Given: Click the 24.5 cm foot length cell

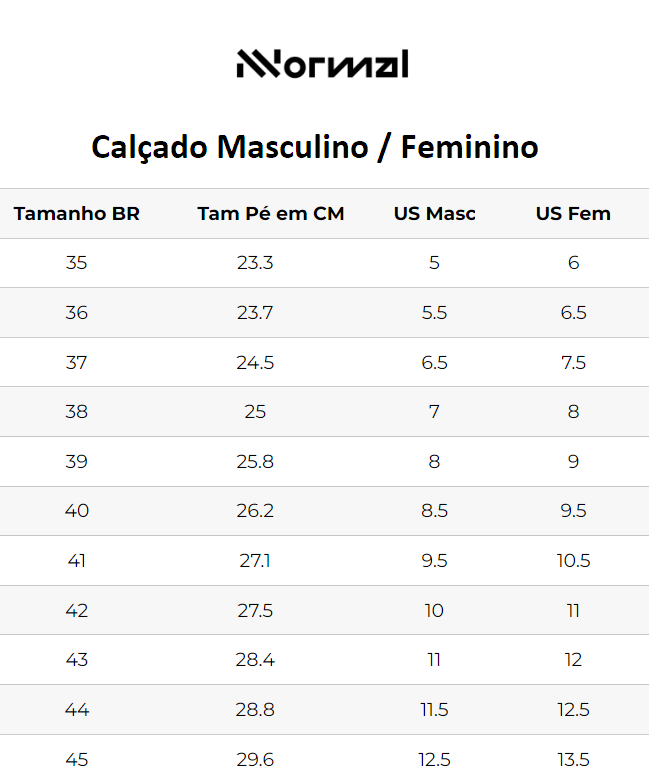Looking at the screenshot, I should click(255, 362).
